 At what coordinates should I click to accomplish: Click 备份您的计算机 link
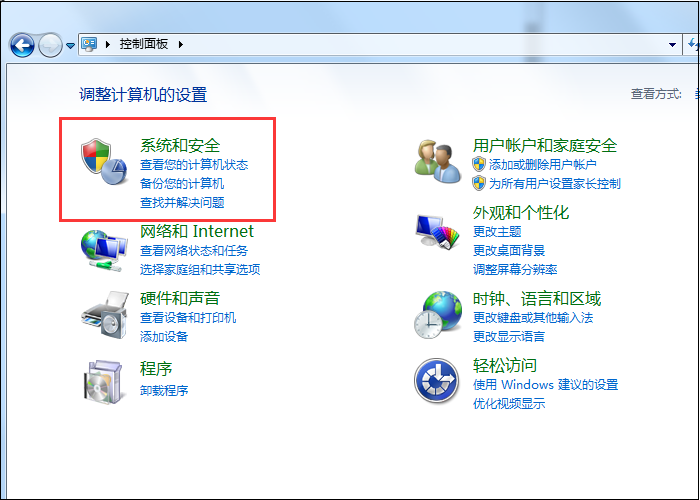(182, 183)
